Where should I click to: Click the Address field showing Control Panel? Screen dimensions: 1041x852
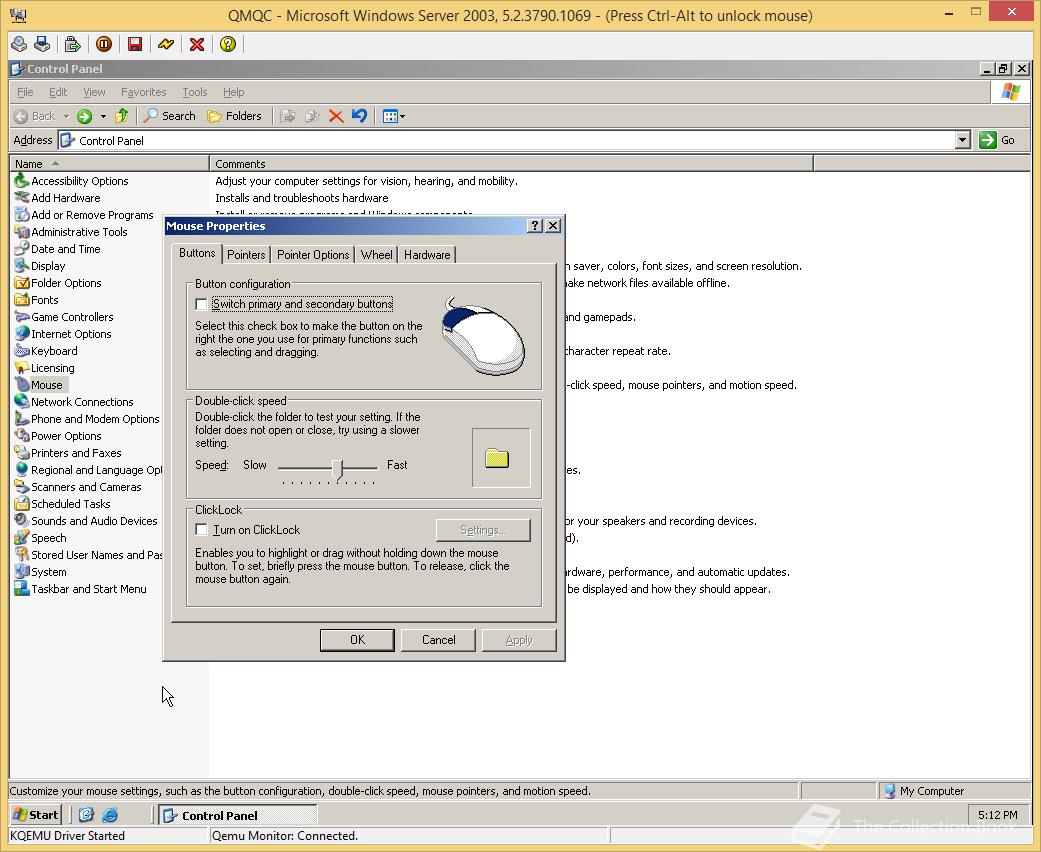pos(507,140)
